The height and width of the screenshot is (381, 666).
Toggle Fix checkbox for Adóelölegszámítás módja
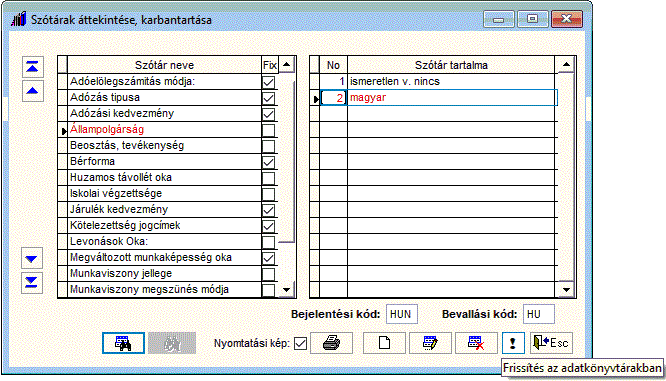click(x=268, y=82)
